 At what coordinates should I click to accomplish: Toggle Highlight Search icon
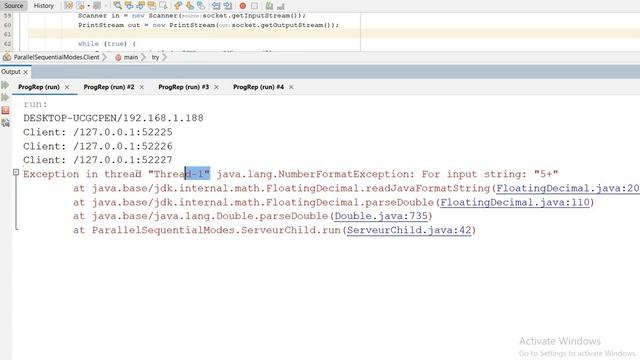[x=152, y=6]
